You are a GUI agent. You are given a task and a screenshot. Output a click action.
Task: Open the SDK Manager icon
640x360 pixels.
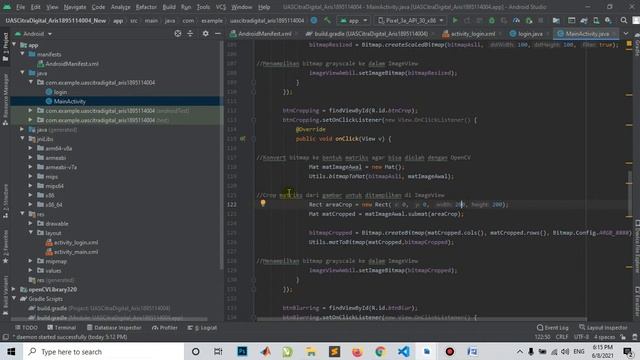[x=608, y=20]
